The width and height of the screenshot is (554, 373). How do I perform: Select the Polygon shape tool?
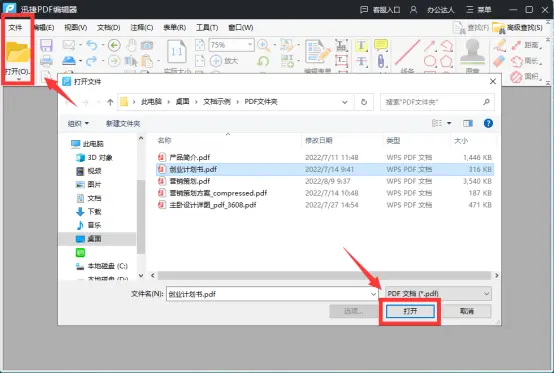coord(446,61)
